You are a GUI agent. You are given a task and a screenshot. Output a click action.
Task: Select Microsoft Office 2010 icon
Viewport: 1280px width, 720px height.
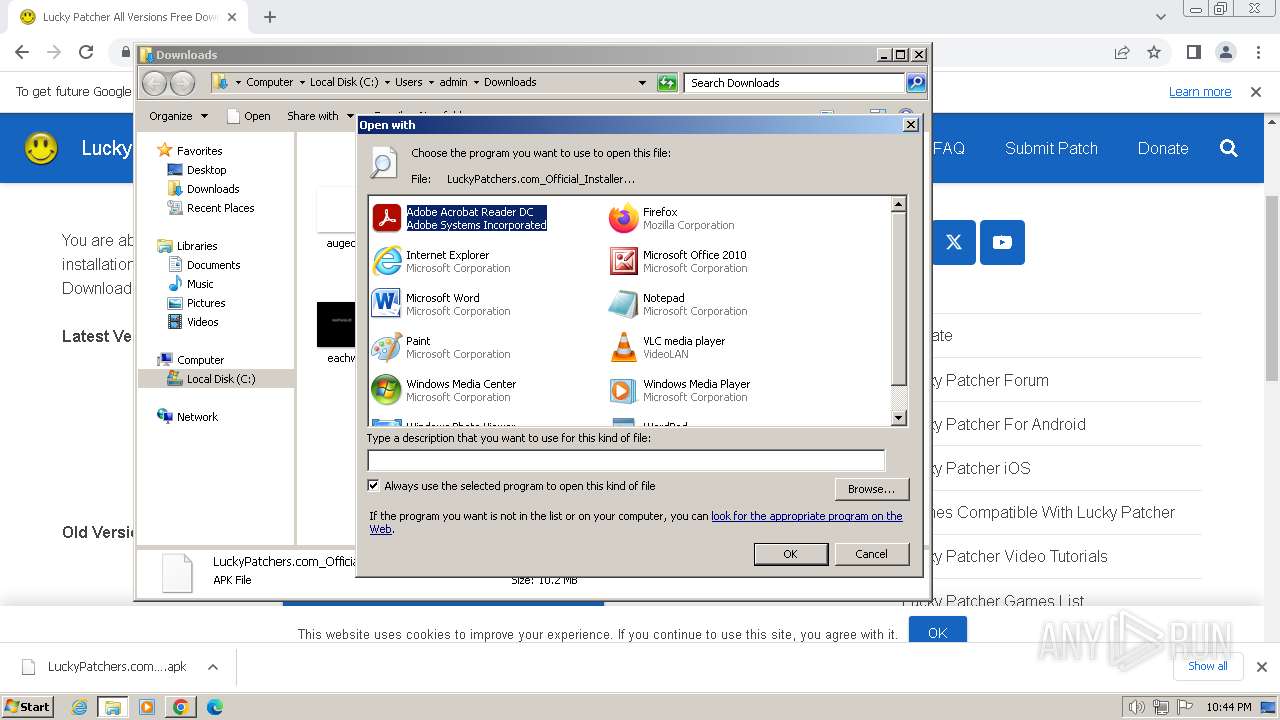click(x=624, y=261)
